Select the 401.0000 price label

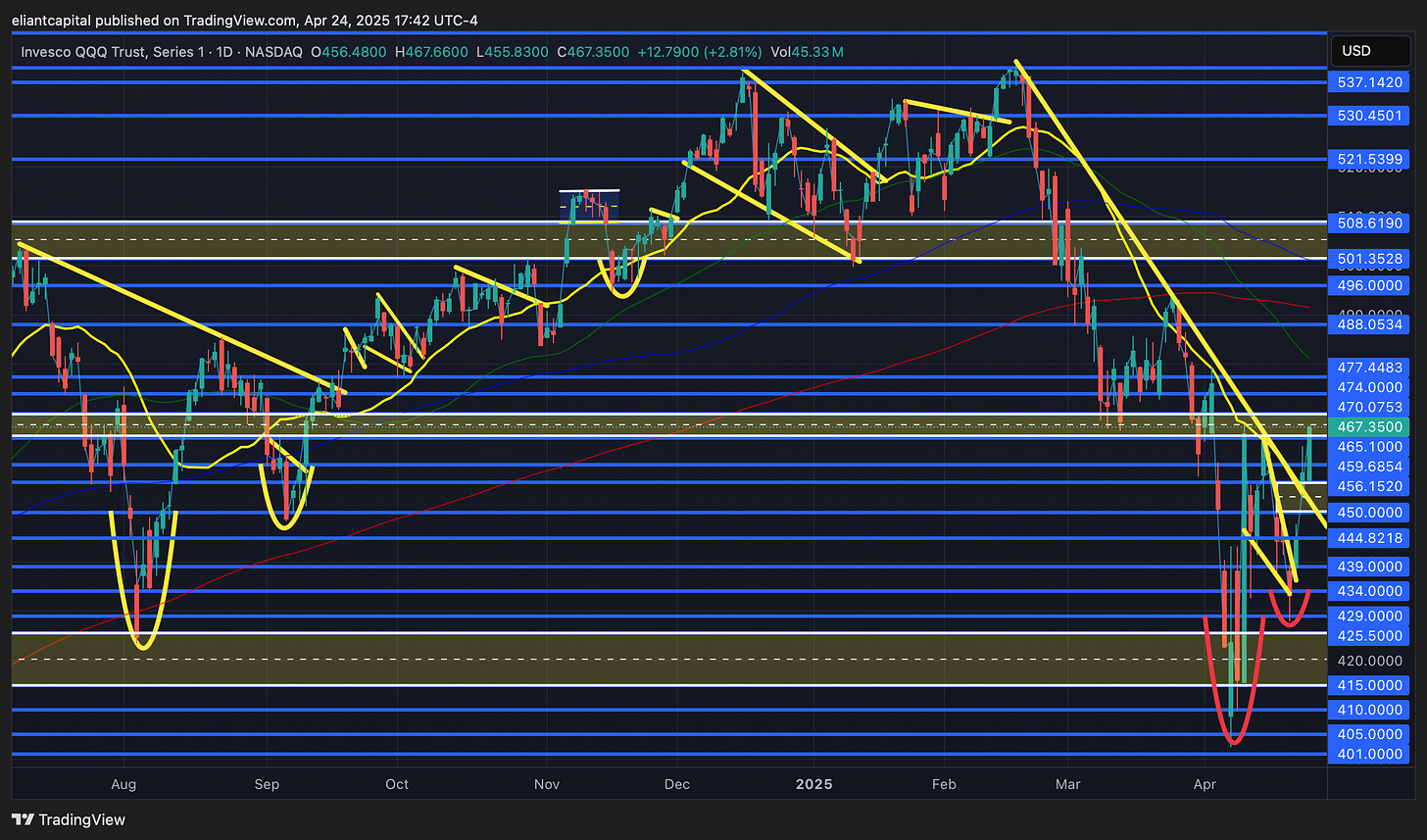point(1369,754)
